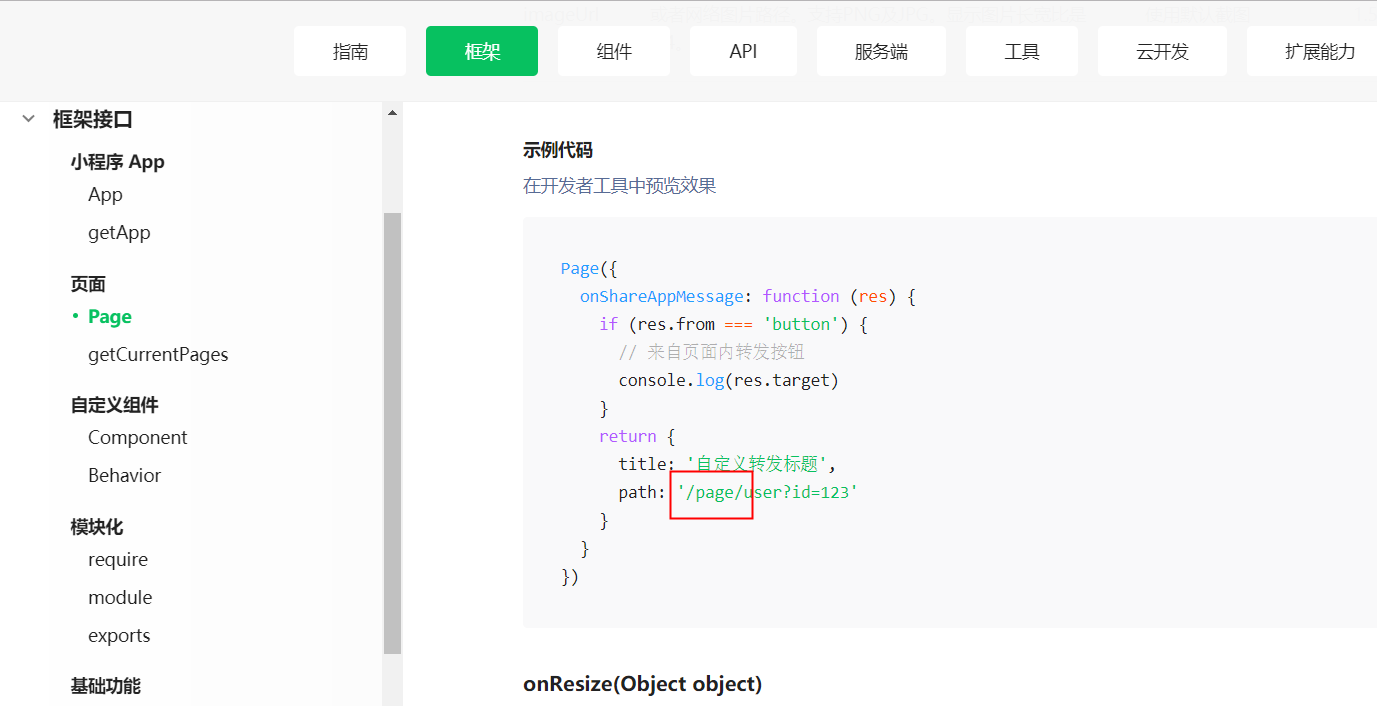
Task: Click the 基础功能 sidebar heading
Action: (105, 686)
